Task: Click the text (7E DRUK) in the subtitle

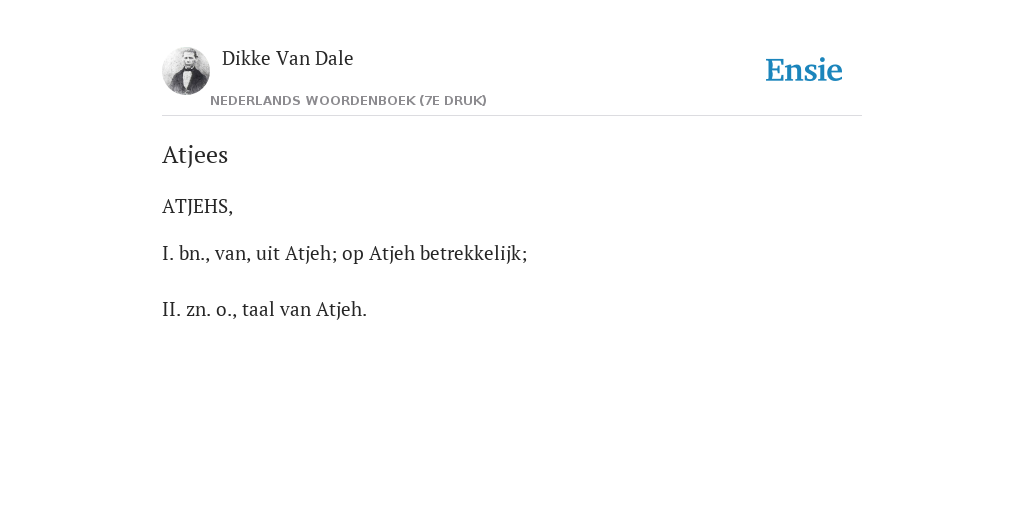Action: pyautogui.click(x=453, y=101)
